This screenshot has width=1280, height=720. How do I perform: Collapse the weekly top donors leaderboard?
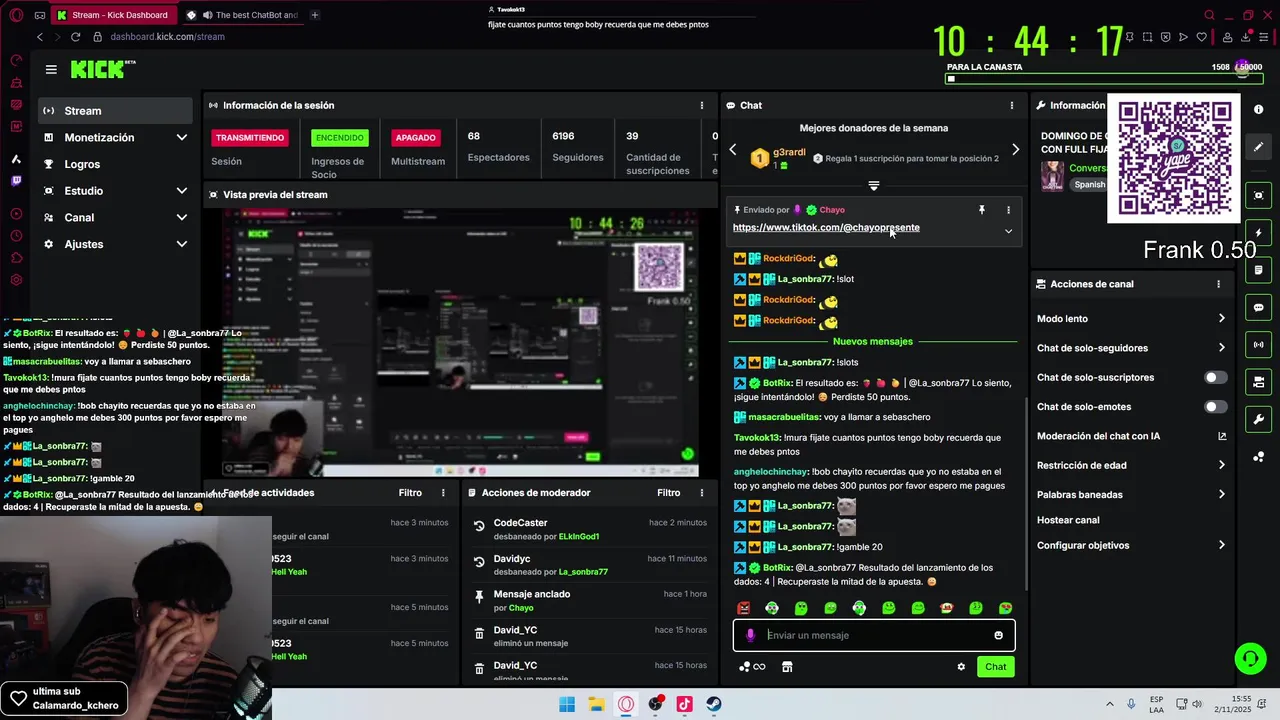pyautogui.click(x=873, y=186)
